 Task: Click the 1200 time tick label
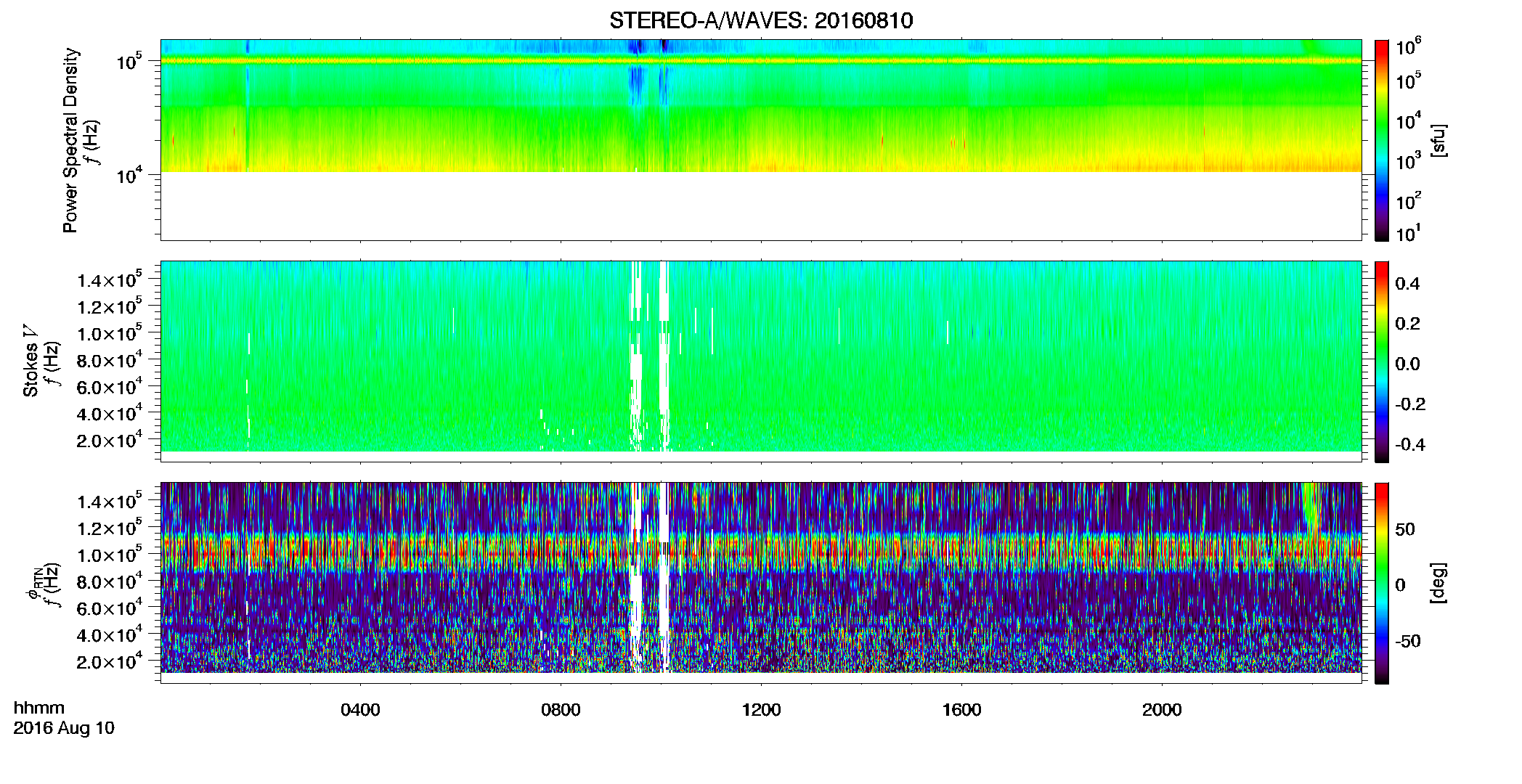click(x=761, y=710)
